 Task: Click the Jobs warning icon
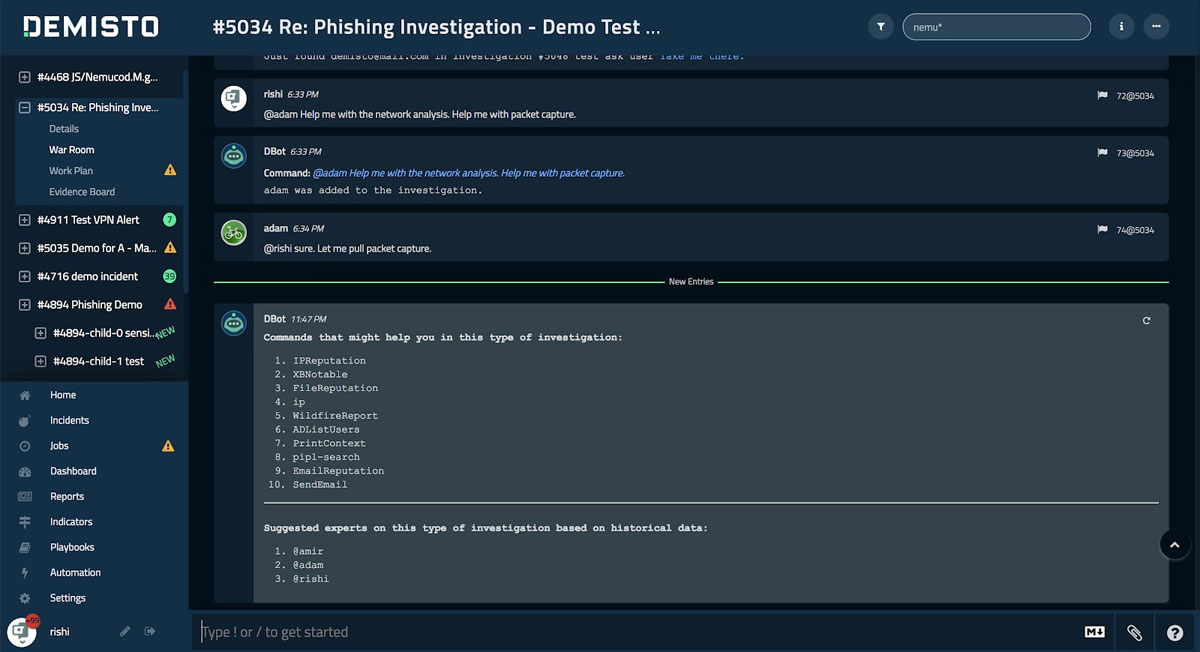pyautogui.click(x=168, y=446)
